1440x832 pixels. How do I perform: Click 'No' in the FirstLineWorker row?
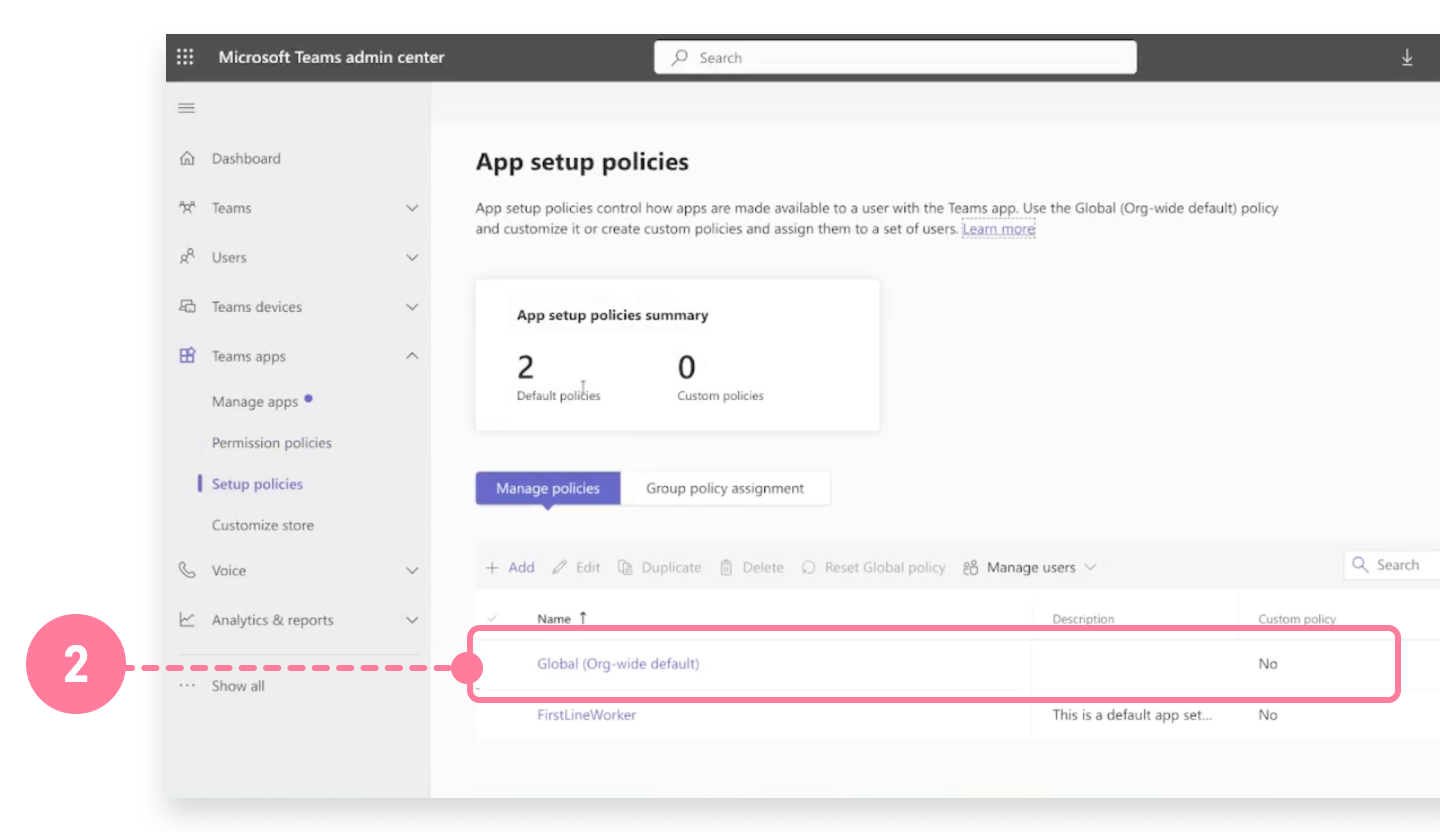[1268, 714]
